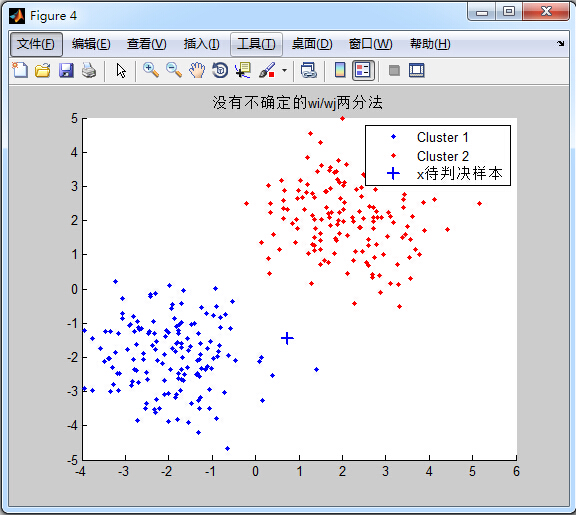Click the blue plus x待判决样本 marker in plot
This screenshot has height=515, width=576.
pos(287,338)
